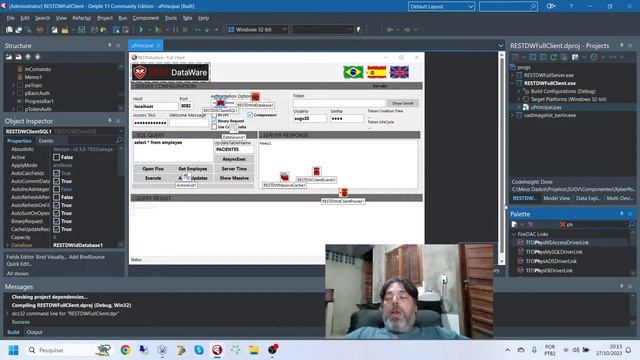Clear Palette filter with red X

tap(562, 224)
